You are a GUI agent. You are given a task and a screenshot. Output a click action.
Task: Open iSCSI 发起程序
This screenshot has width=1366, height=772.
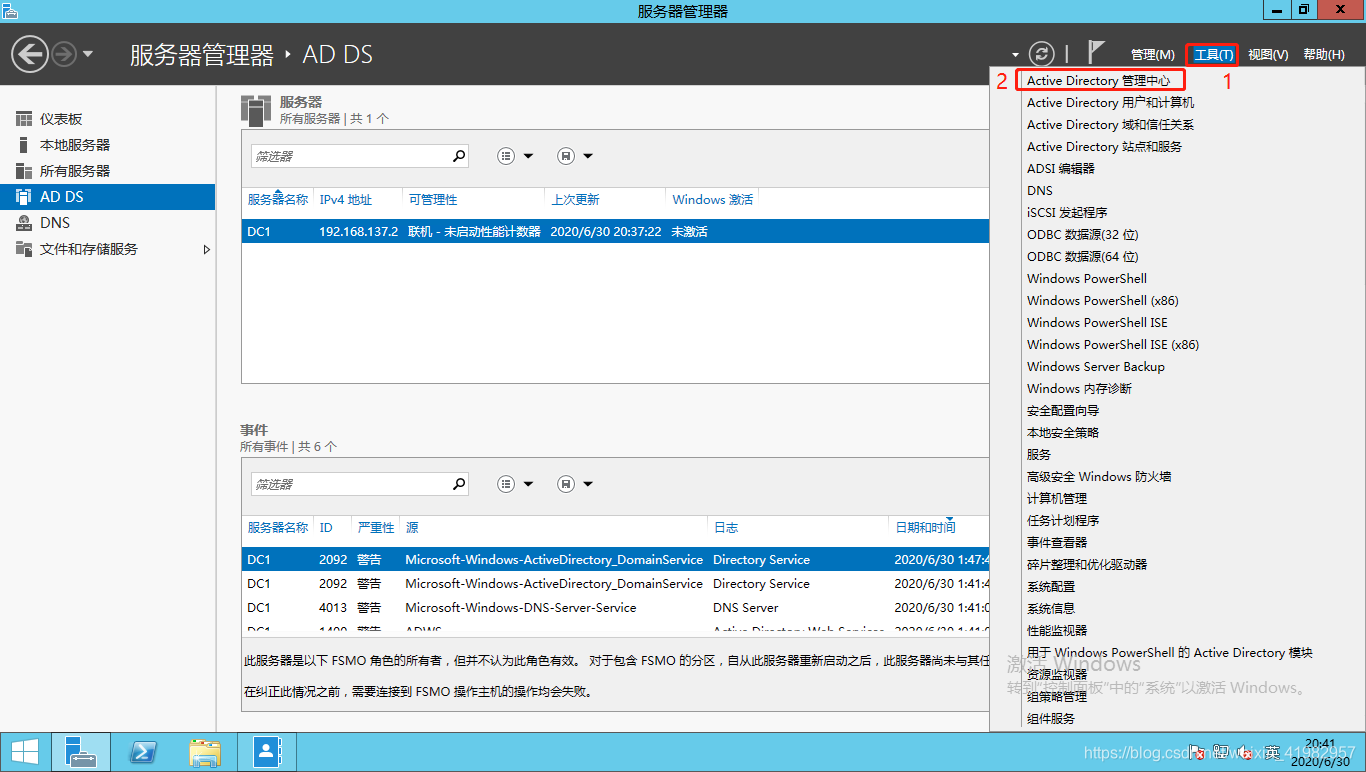tap(1067, 212)
